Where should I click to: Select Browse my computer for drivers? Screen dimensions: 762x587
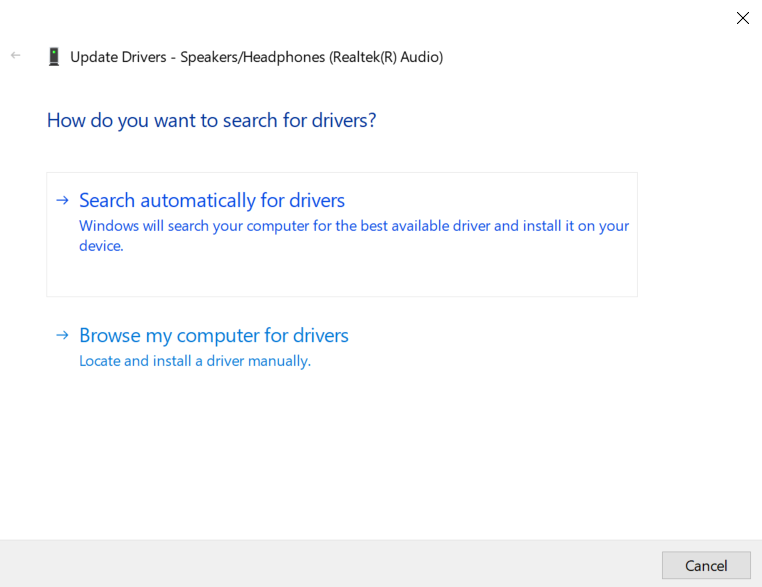click(x=214, y=335)
